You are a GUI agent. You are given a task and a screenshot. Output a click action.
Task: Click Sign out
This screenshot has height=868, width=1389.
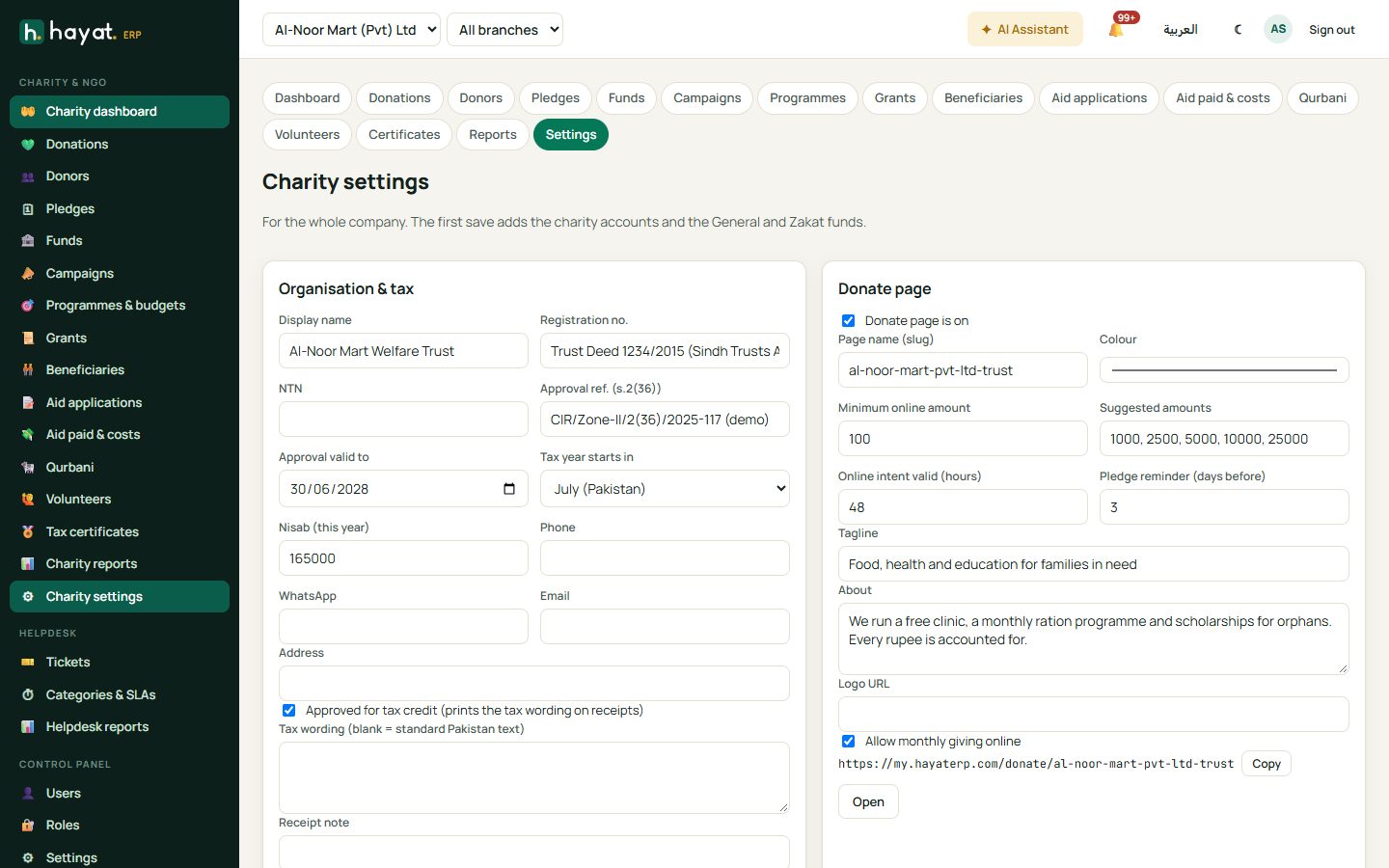point(1331,30)
